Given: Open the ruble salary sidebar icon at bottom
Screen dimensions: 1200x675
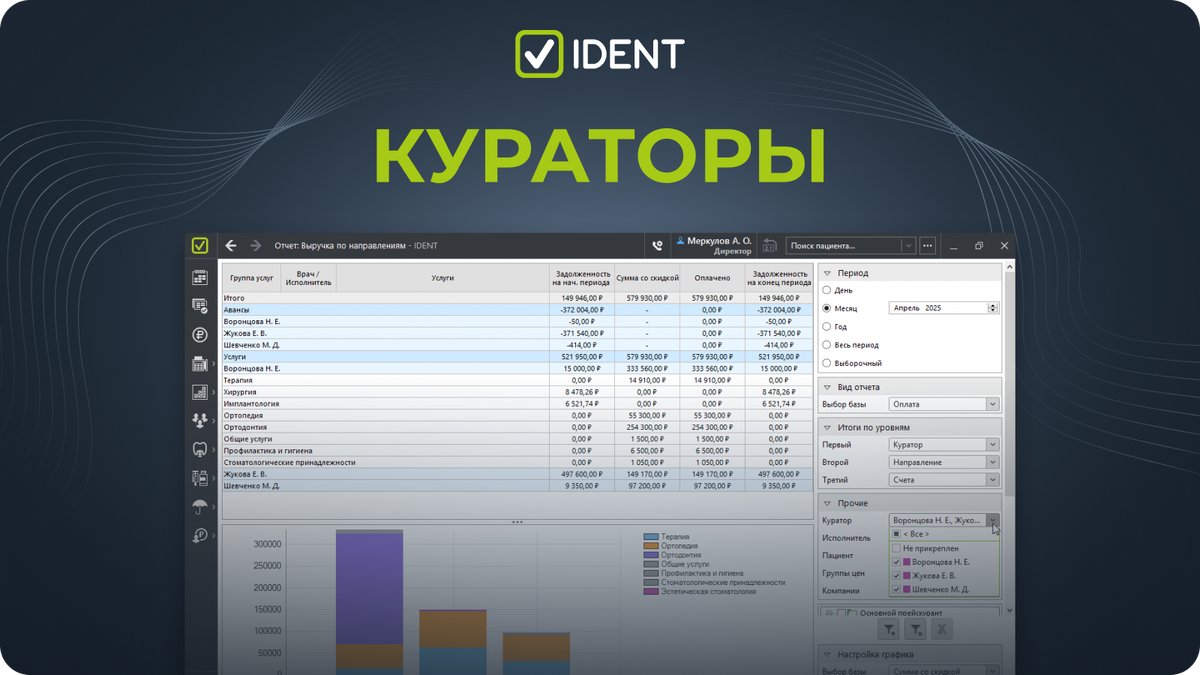Looking at the screenshot, I should pos(200,536).
